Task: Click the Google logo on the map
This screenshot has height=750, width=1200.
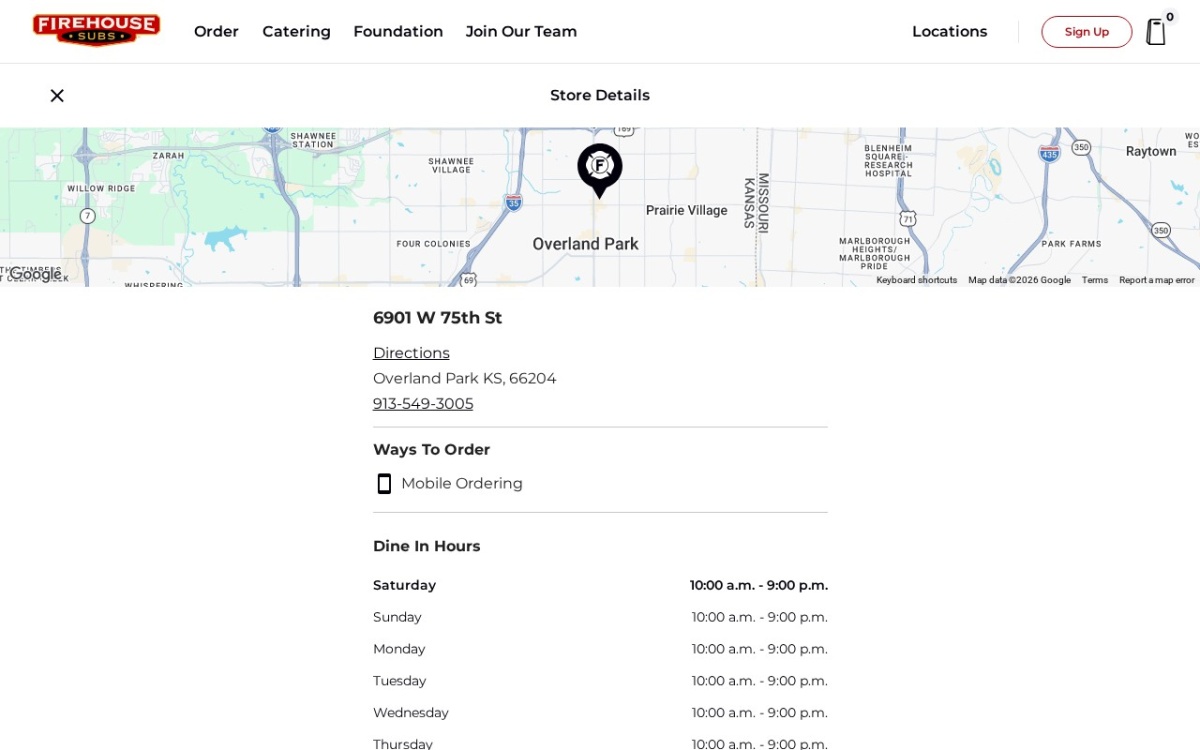Action: click(35, 274)
